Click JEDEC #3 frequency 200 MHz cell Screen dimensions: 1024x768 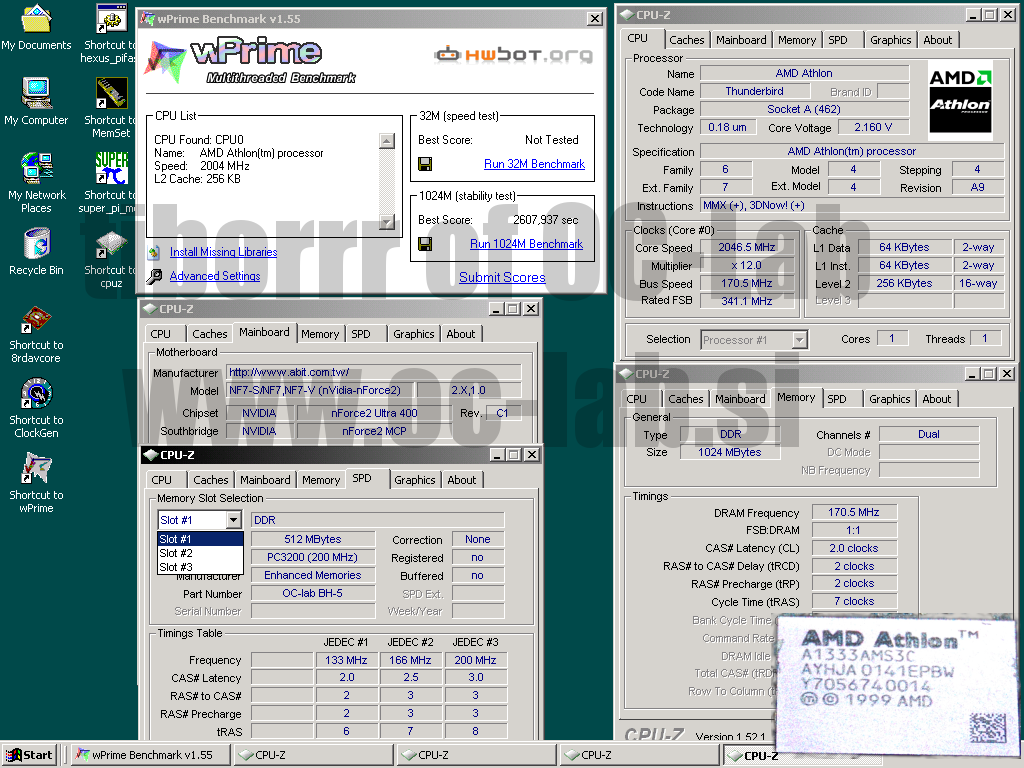click(x=475, y=660)
